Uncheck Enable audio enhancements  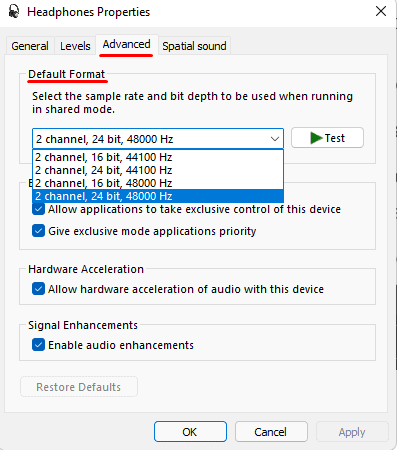coord(38,345)
